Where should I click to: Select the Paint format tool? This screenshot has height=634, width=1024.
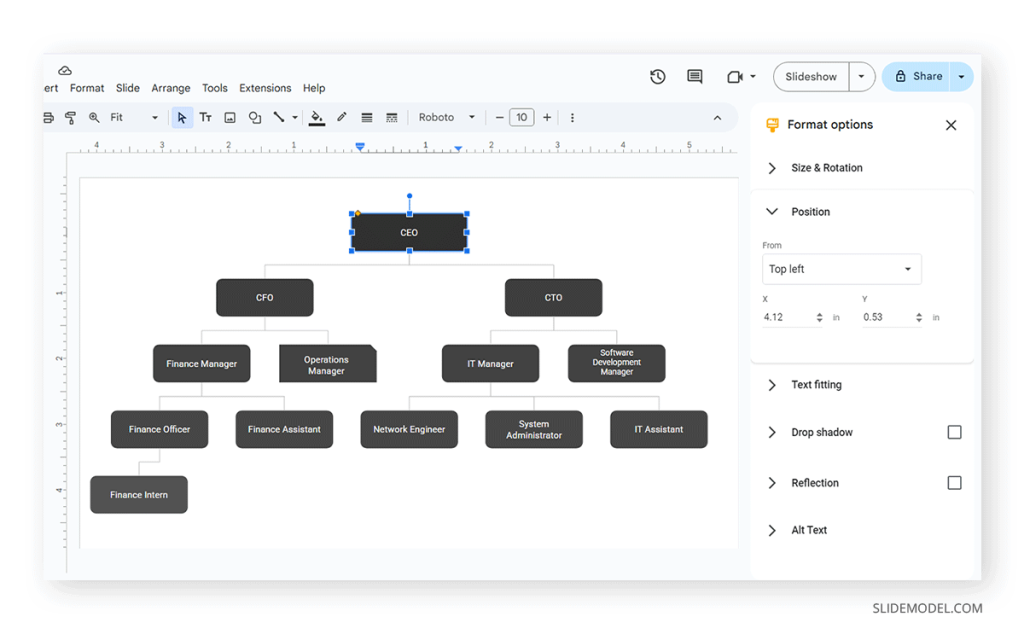70,117
